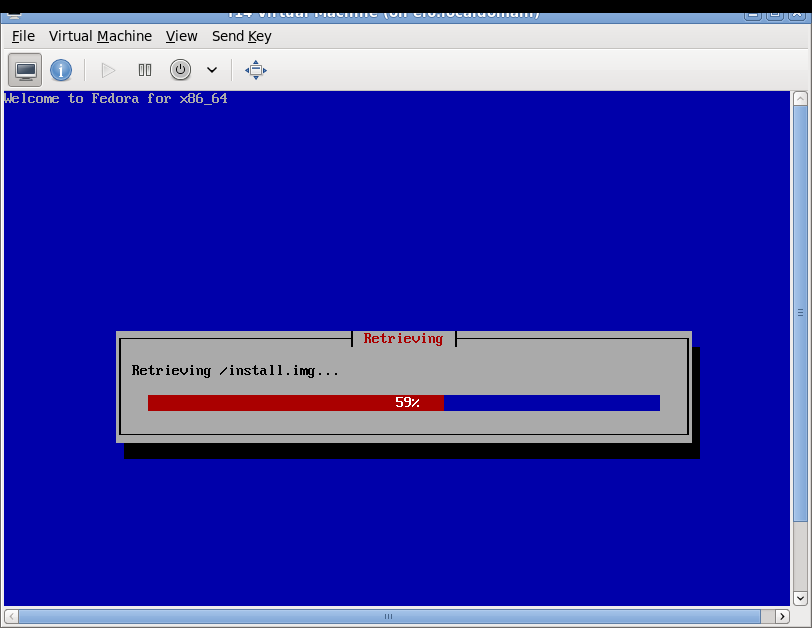The image size is (812, 628).
Task: Run the virtual machine
Action: tap(108, 70)
